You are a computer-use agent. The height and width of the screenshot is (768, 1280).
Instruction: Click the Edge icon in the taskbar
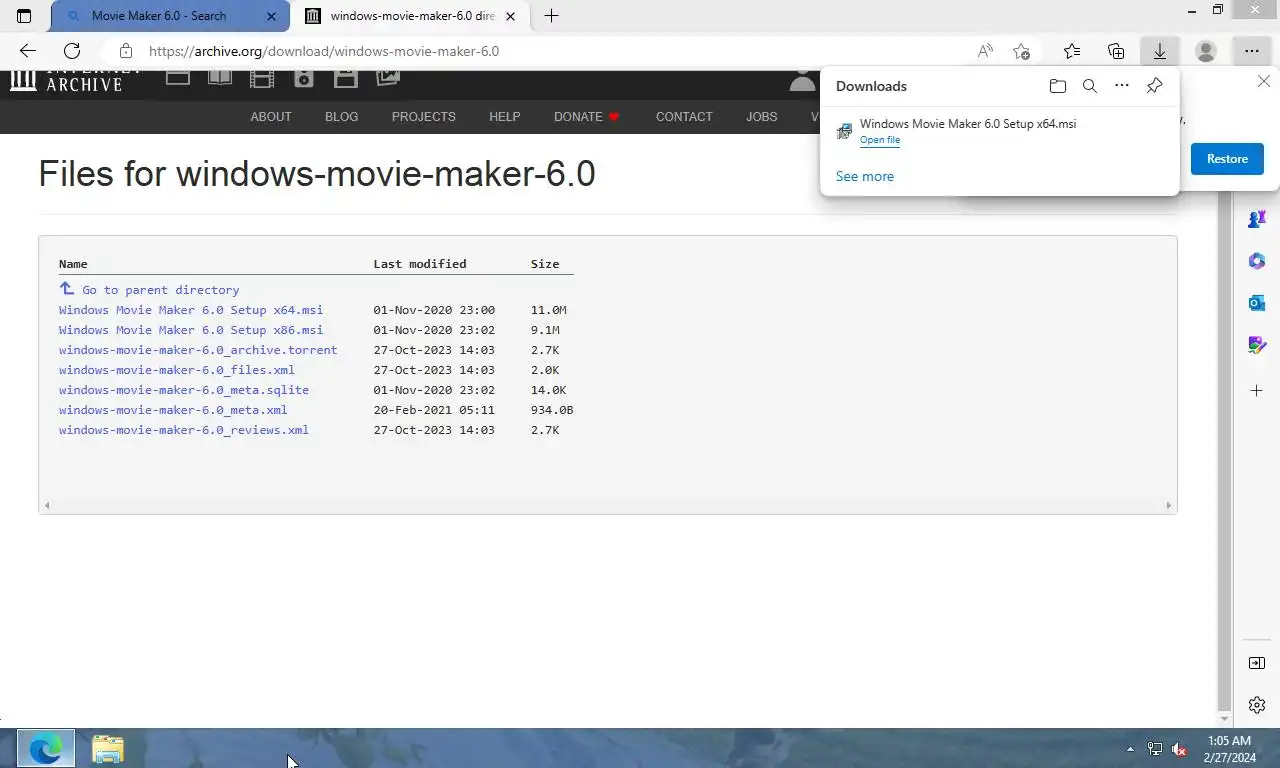pyautogui.click(x=46, y=749)
